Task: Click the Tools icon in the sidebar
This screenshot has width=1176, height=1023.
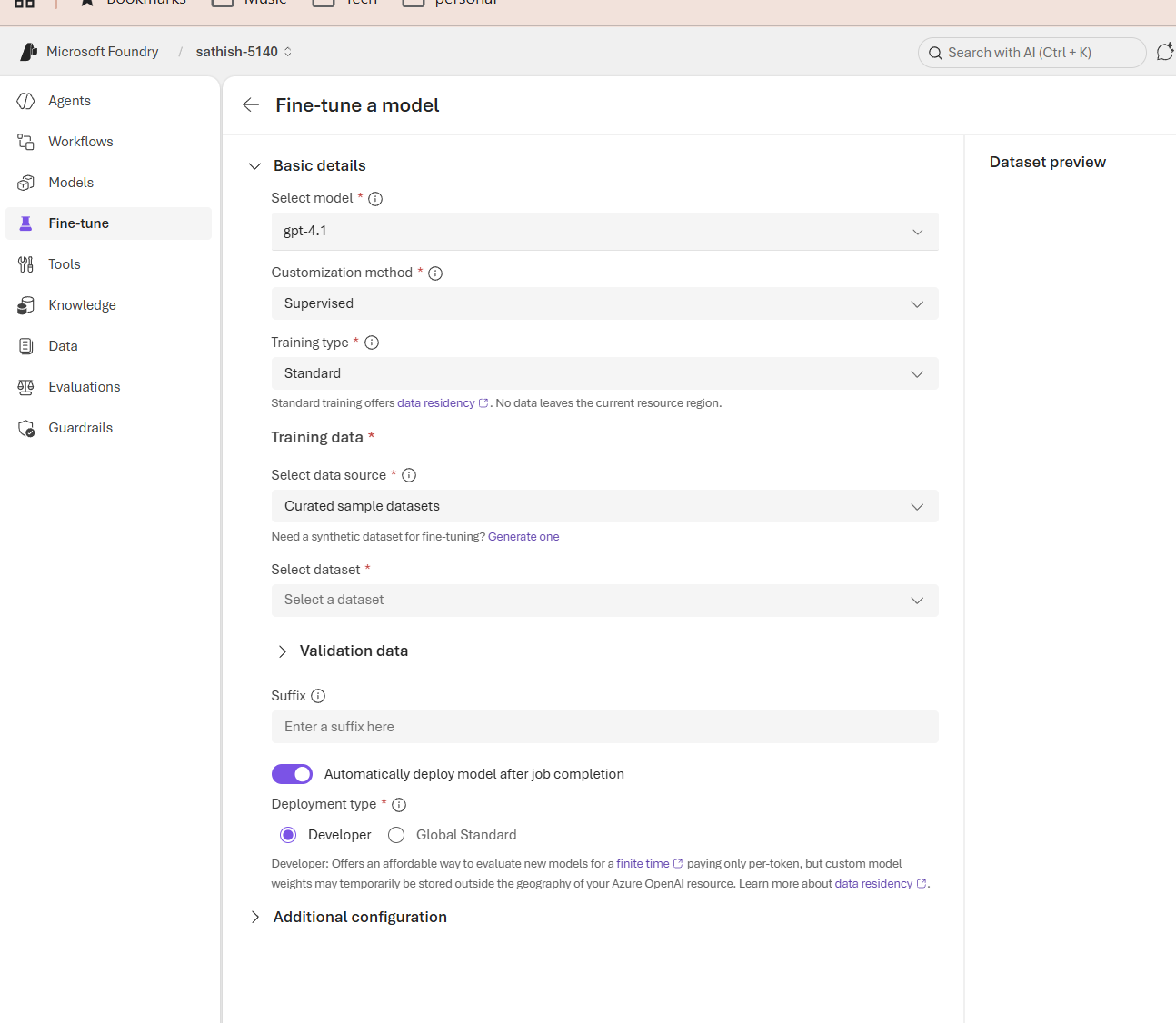Action: pyautogui.click(x=26, y=264)
